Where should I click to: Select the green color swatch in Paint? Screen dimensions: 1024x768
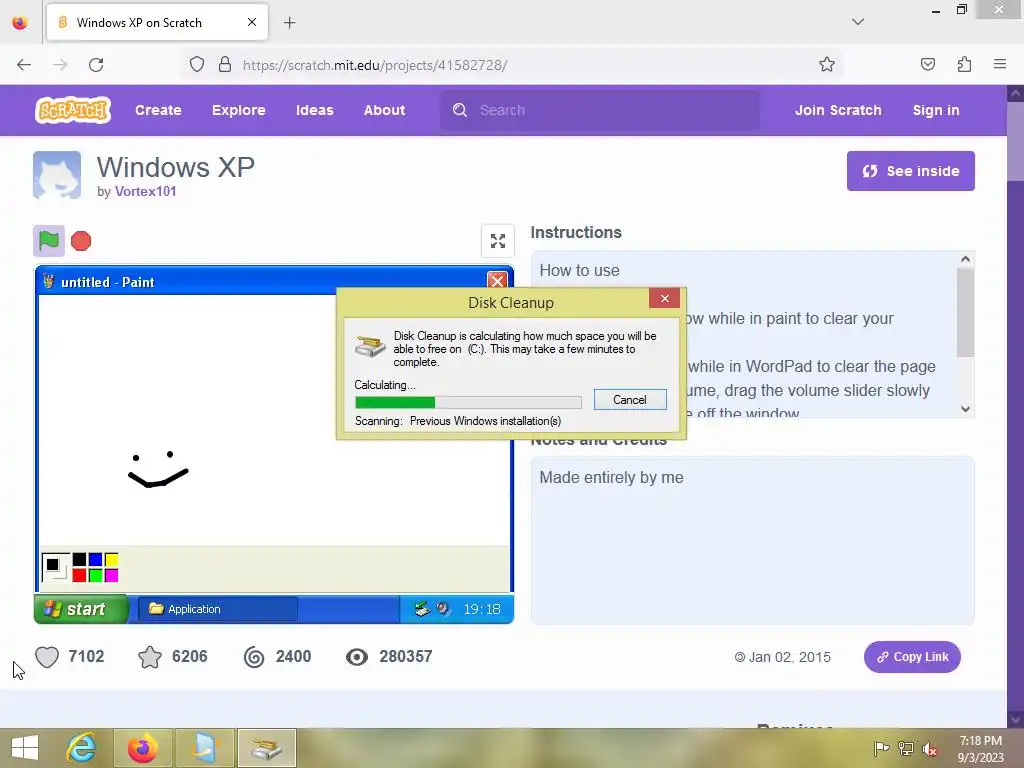pyautogui.click(x=95, y=575)
